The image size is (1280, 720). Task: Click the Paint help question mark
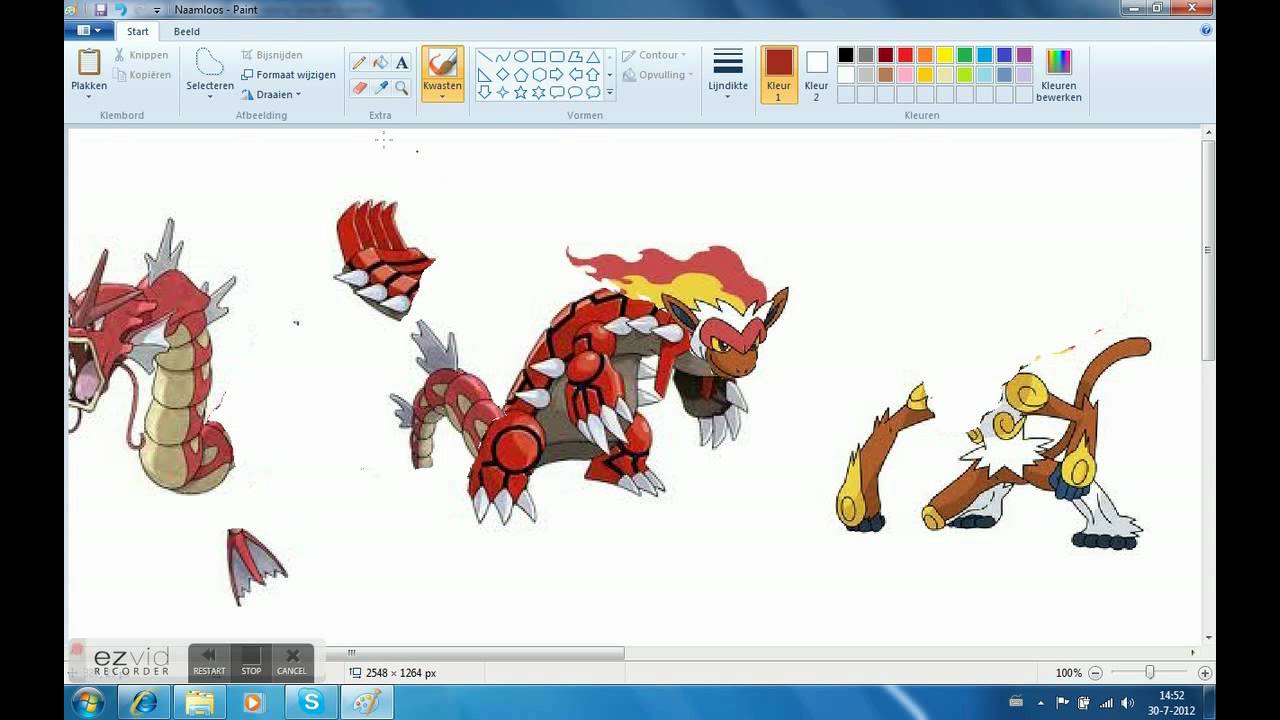[x=1205, y=31]
